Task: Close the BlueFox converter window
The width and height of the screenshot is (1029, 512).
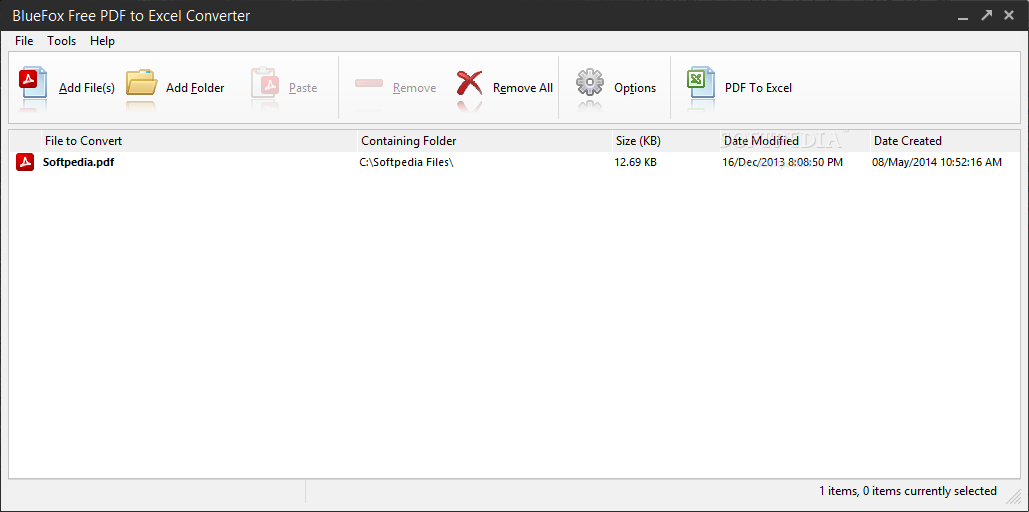Action: click(x=1009, y=14)
